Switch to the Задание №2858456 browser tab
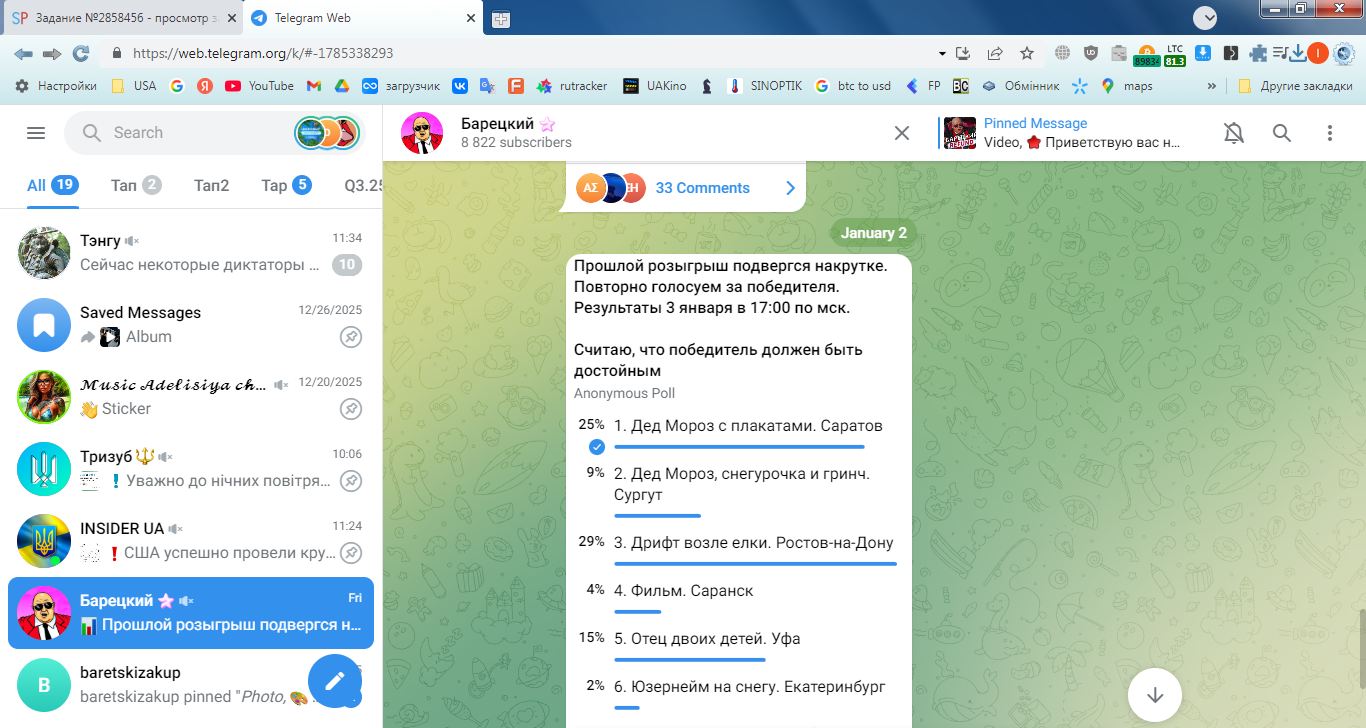 [x=122, y=18]
